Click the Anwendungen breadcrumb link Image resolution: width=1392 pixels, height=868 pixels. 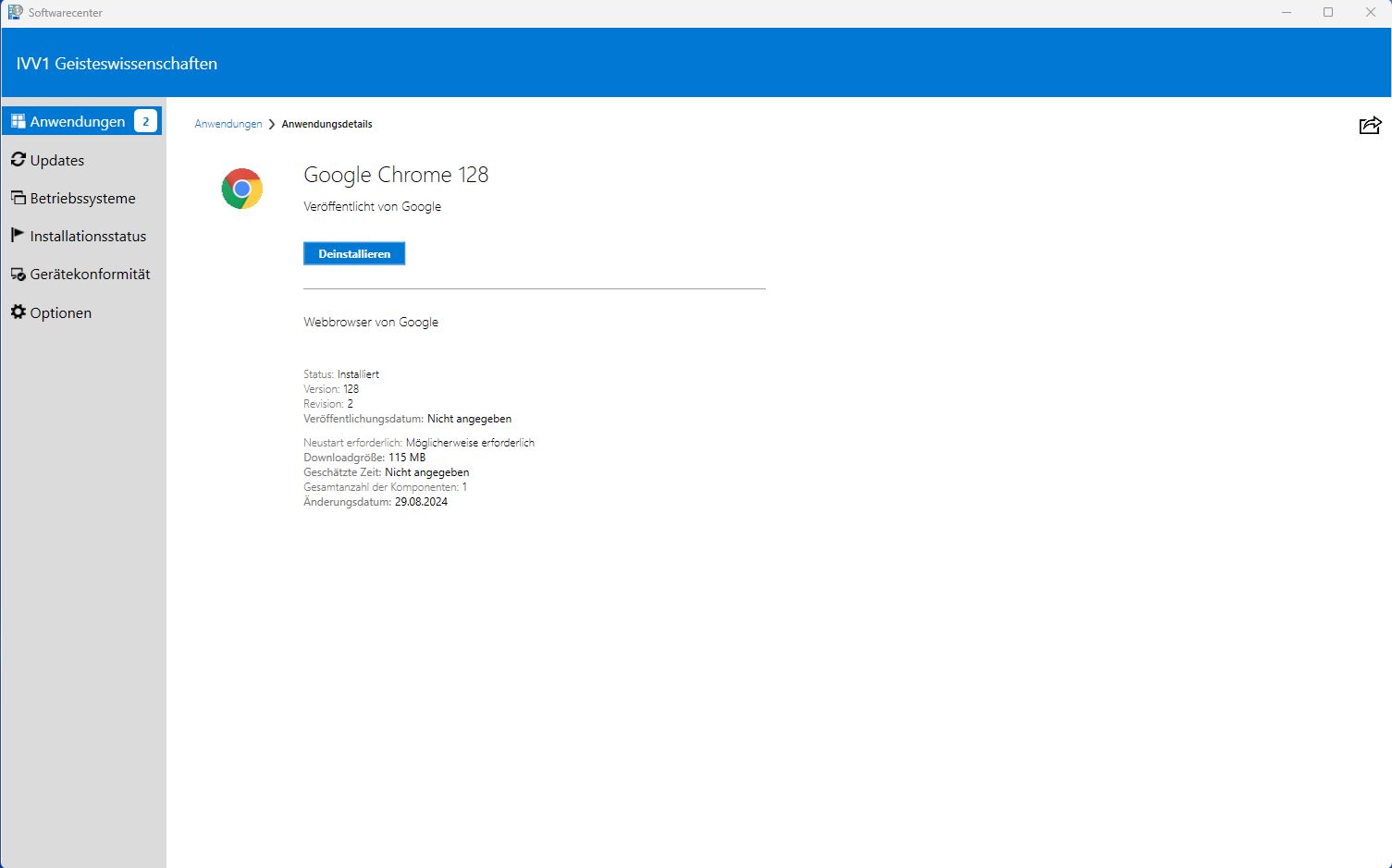pos(228,124)
